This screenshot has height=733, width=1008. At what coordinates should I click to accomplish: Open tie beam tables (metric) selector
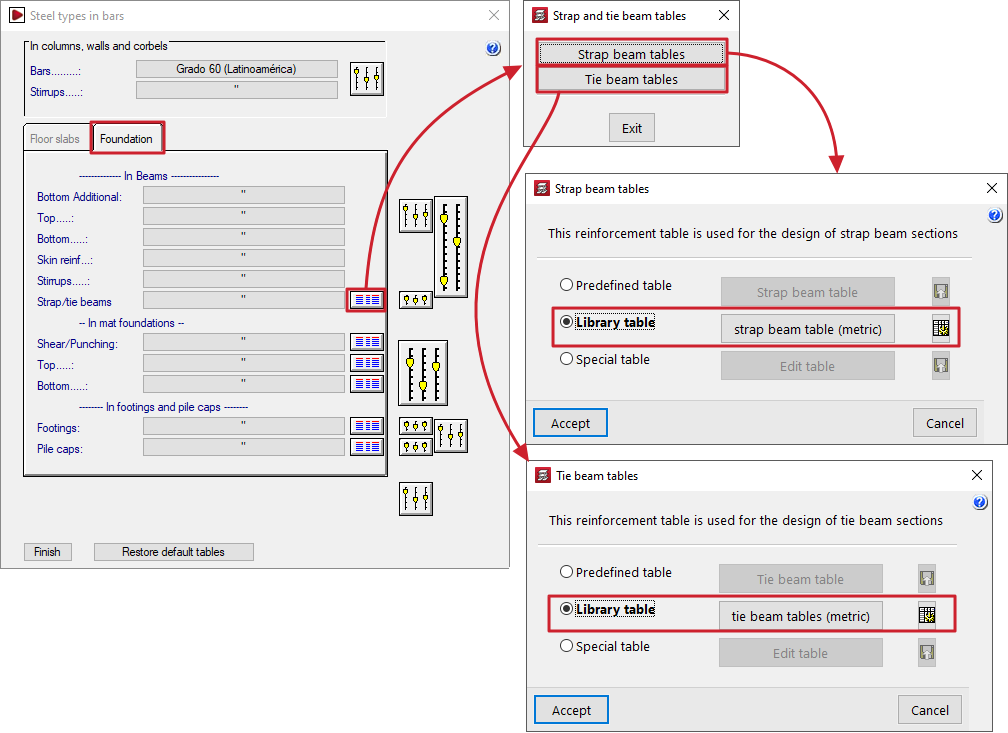point(800,616)
